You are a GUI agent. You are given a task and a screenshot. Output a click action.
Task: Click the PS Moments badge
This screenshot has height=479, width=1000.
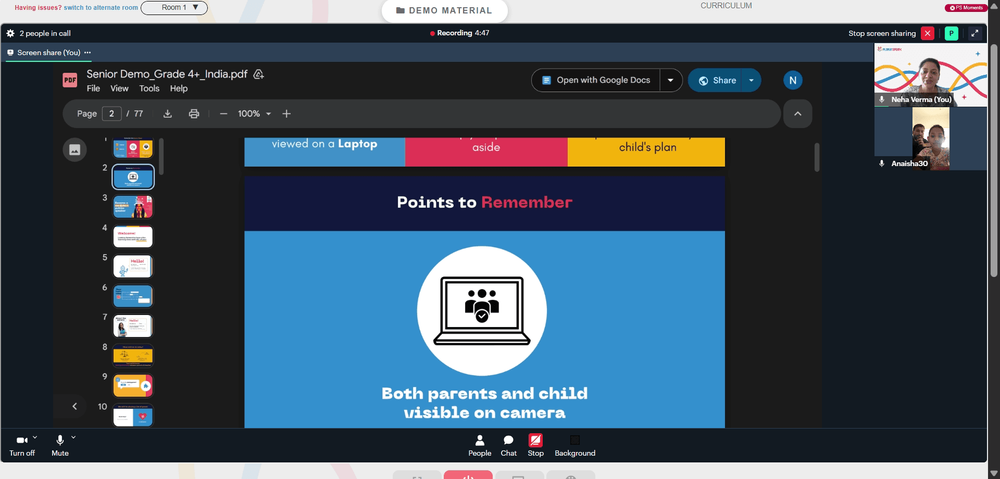[967, 8]
